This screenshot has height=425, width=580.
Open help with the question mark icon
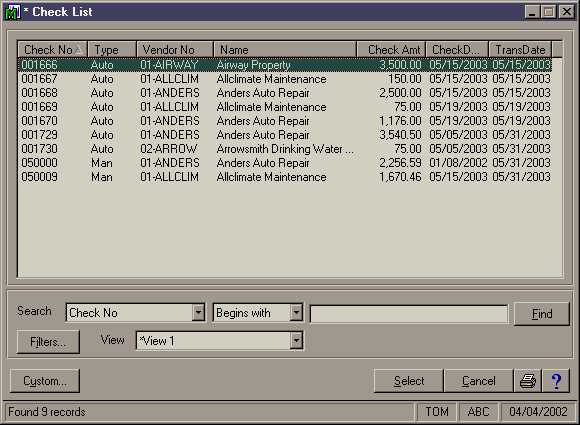(x=556, y=381)
